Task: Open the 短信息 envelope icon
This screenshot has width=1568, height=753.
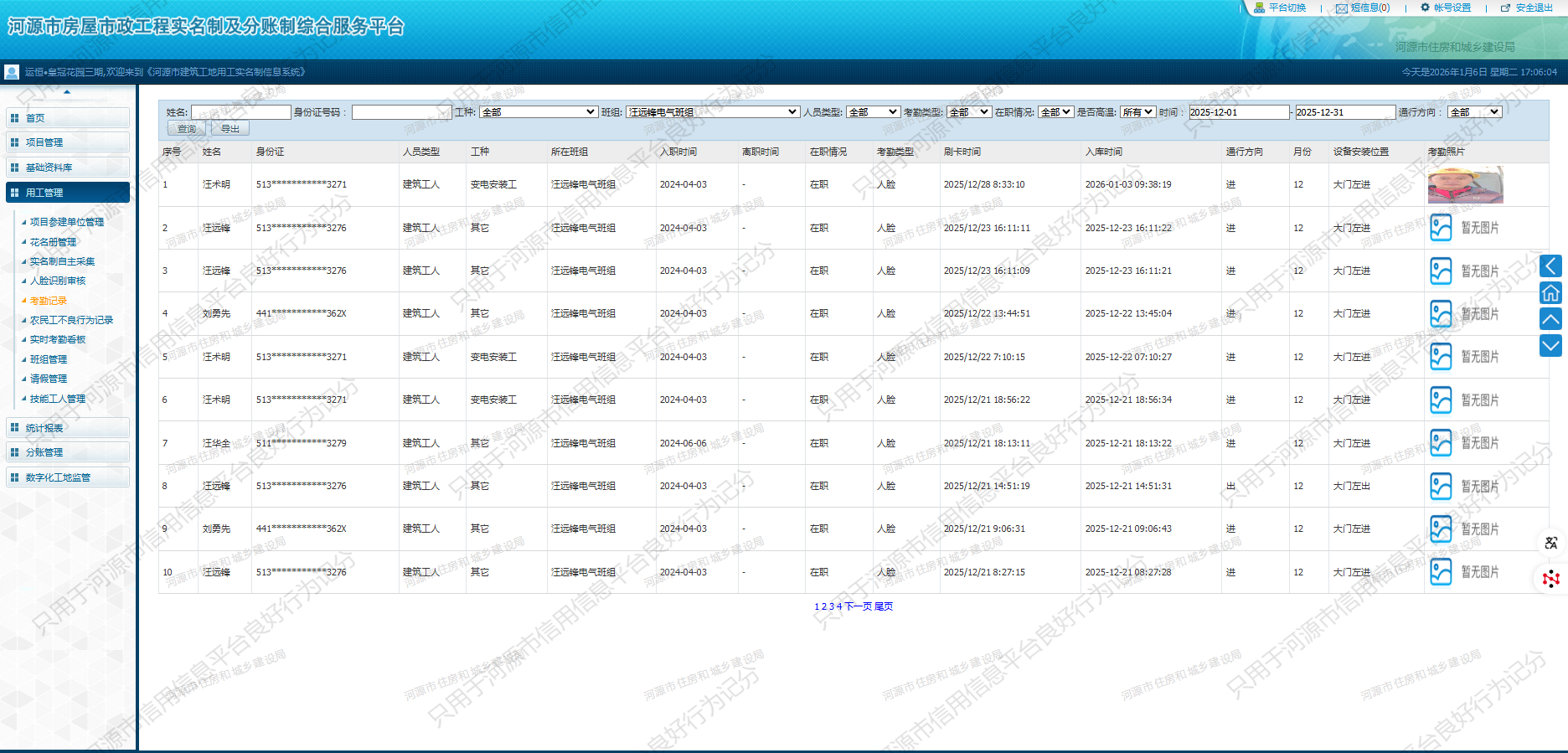Action: 1341,8
